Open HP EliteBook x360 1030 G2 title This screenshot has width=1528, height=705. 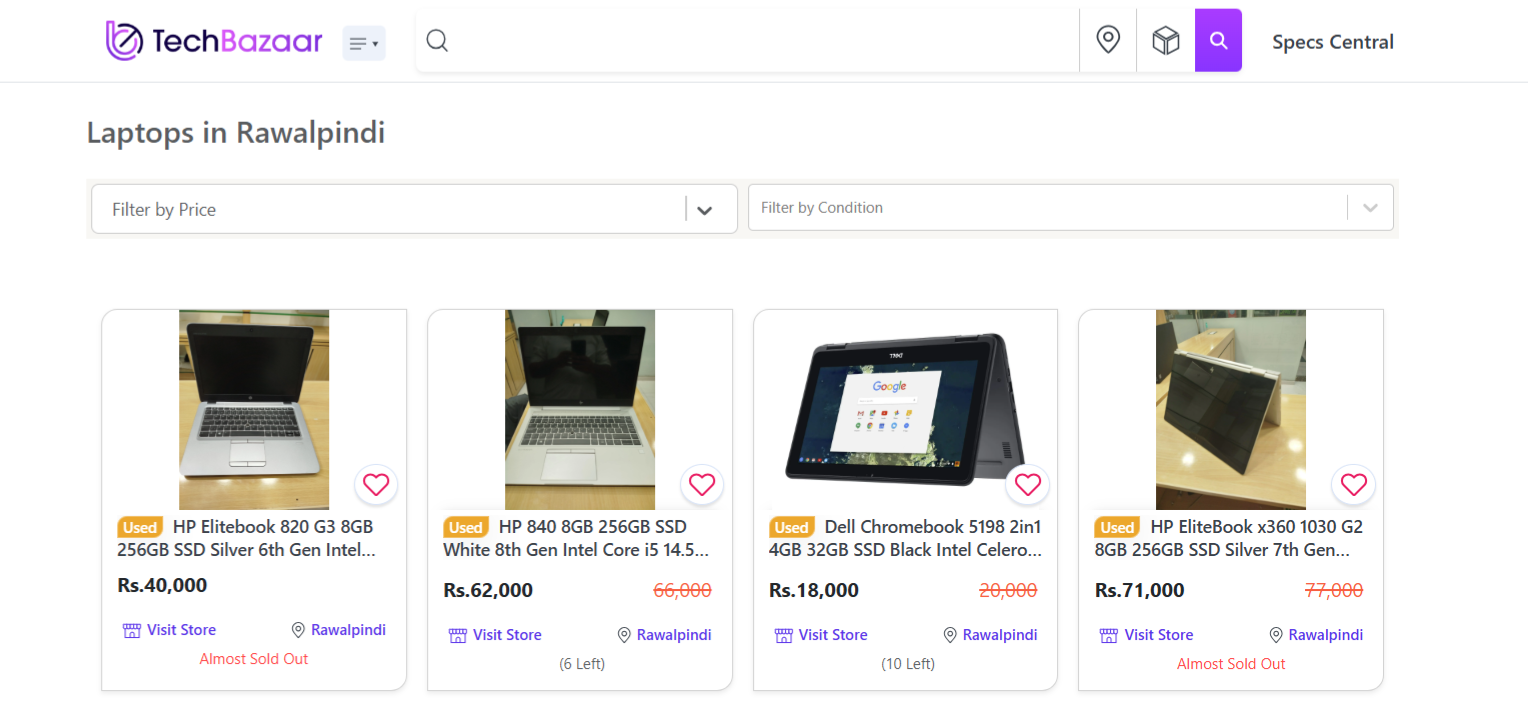point(1230,538)
